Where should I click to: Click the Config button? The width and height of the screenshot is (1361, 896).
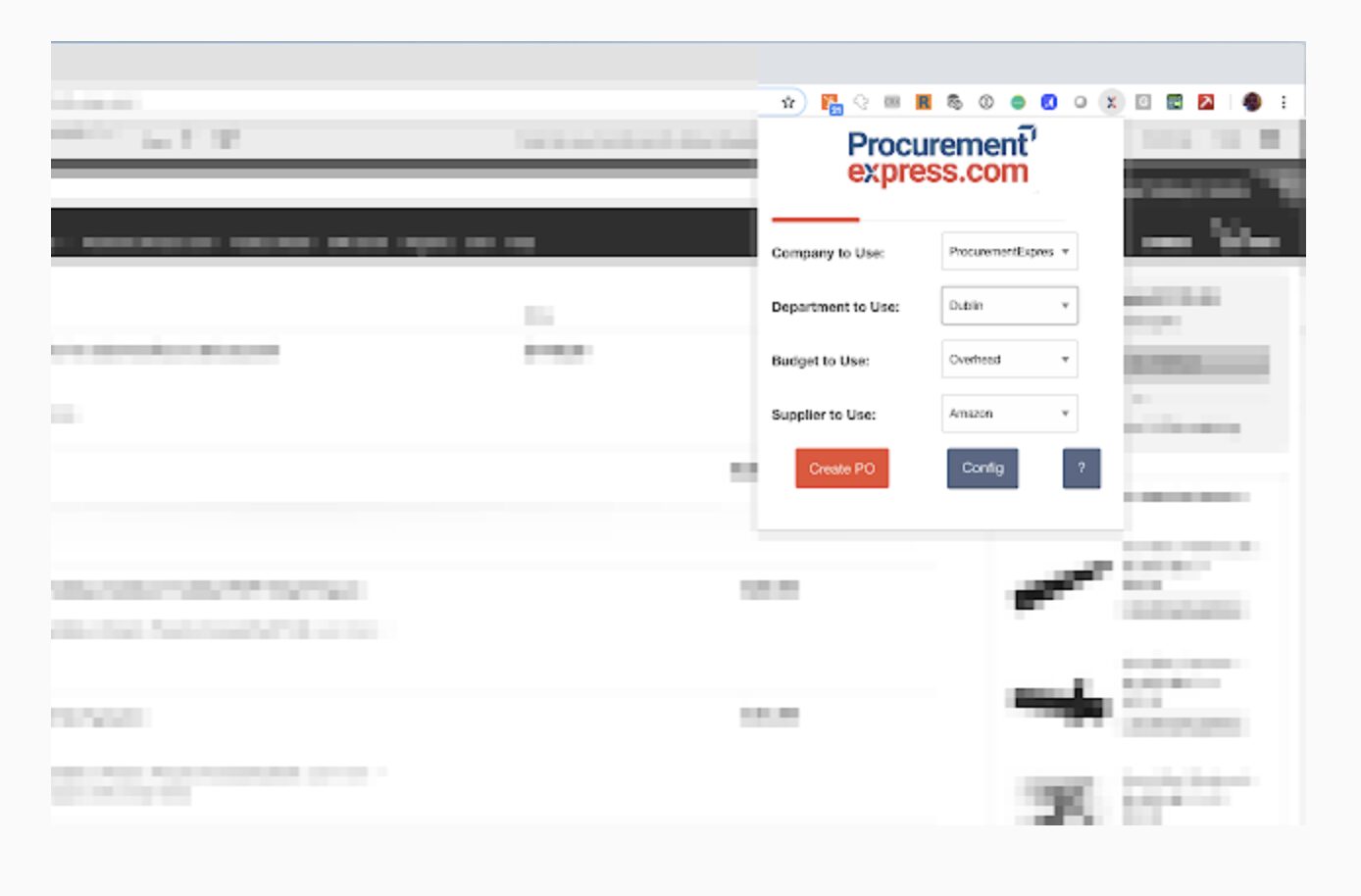(x=983, y=469)
